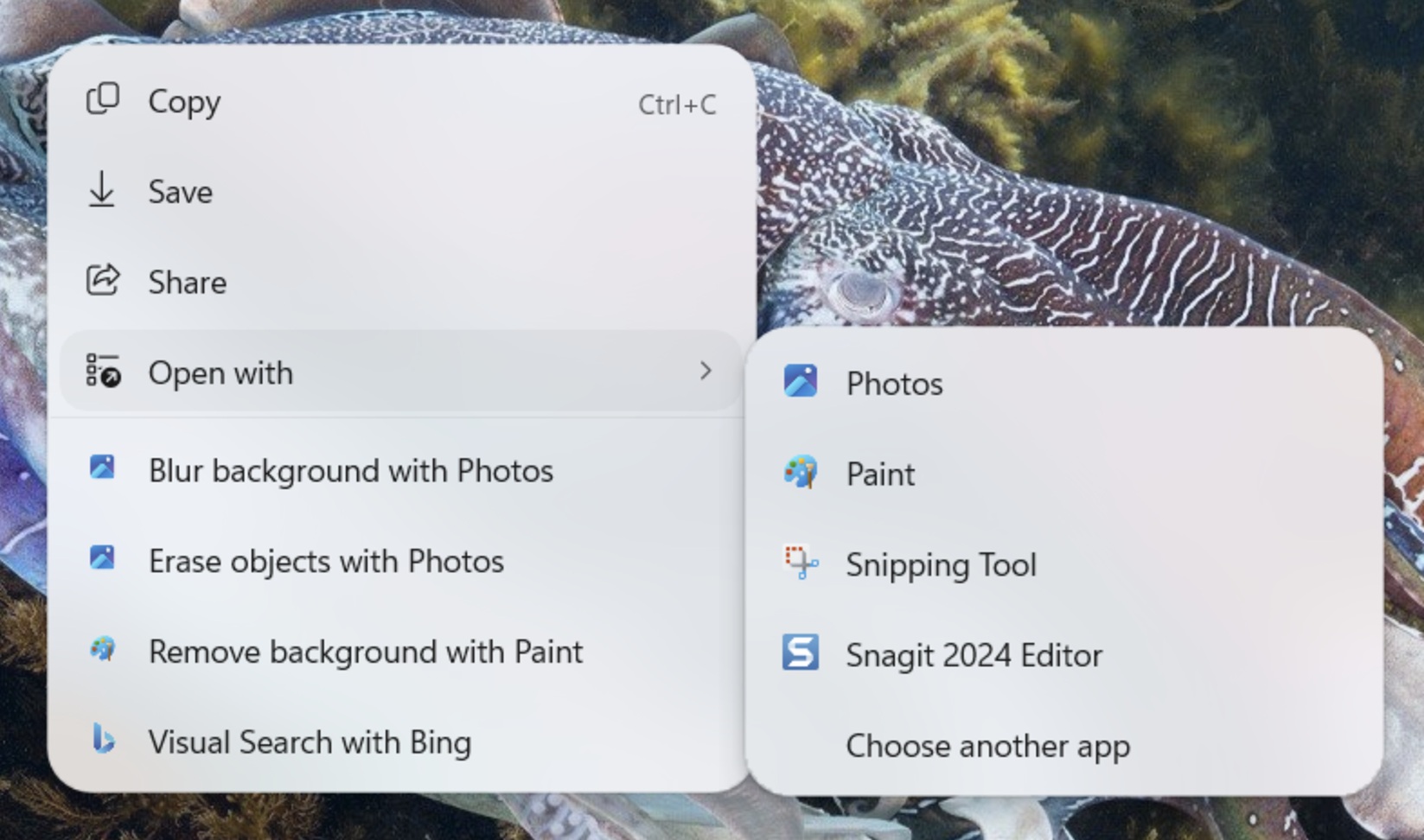Screen dimensions: 1424x840
Task: Select Blur background with Photos
Action: (x=400, y=470)
